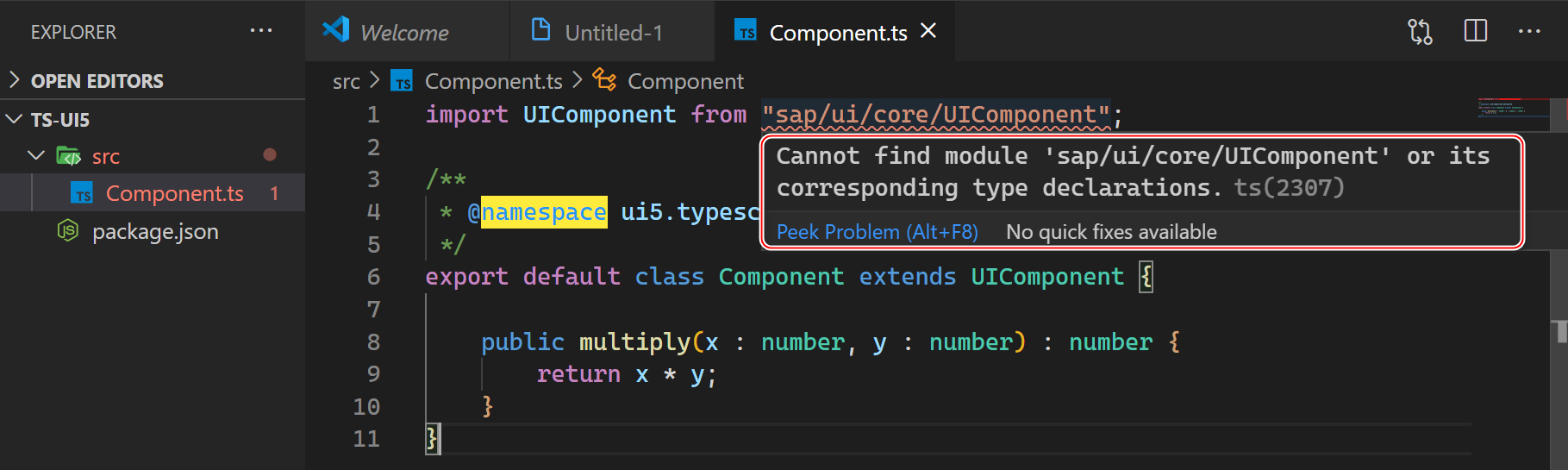The width and height of the screenshot is (1568, 470).
Task: Click the VS Code logo on Welcome tab
Action: click(x=335, y=31)
